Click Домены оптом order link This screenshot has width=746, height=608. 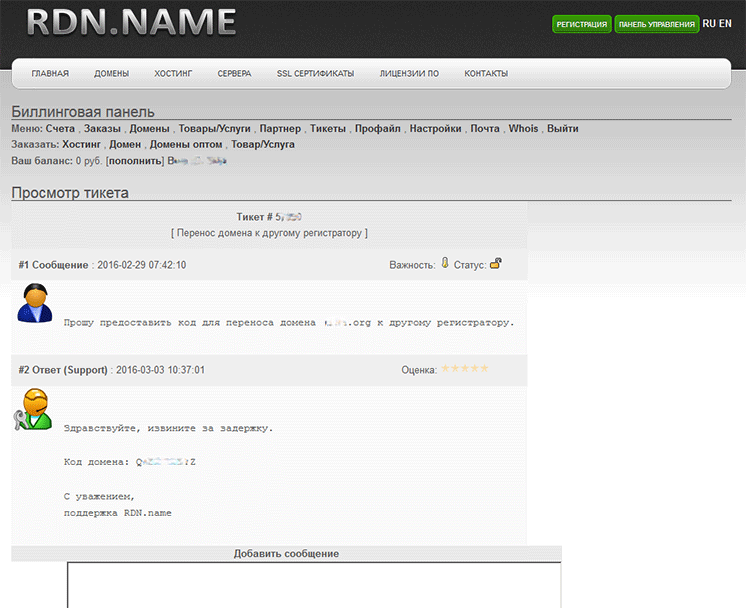coord(186,144)
